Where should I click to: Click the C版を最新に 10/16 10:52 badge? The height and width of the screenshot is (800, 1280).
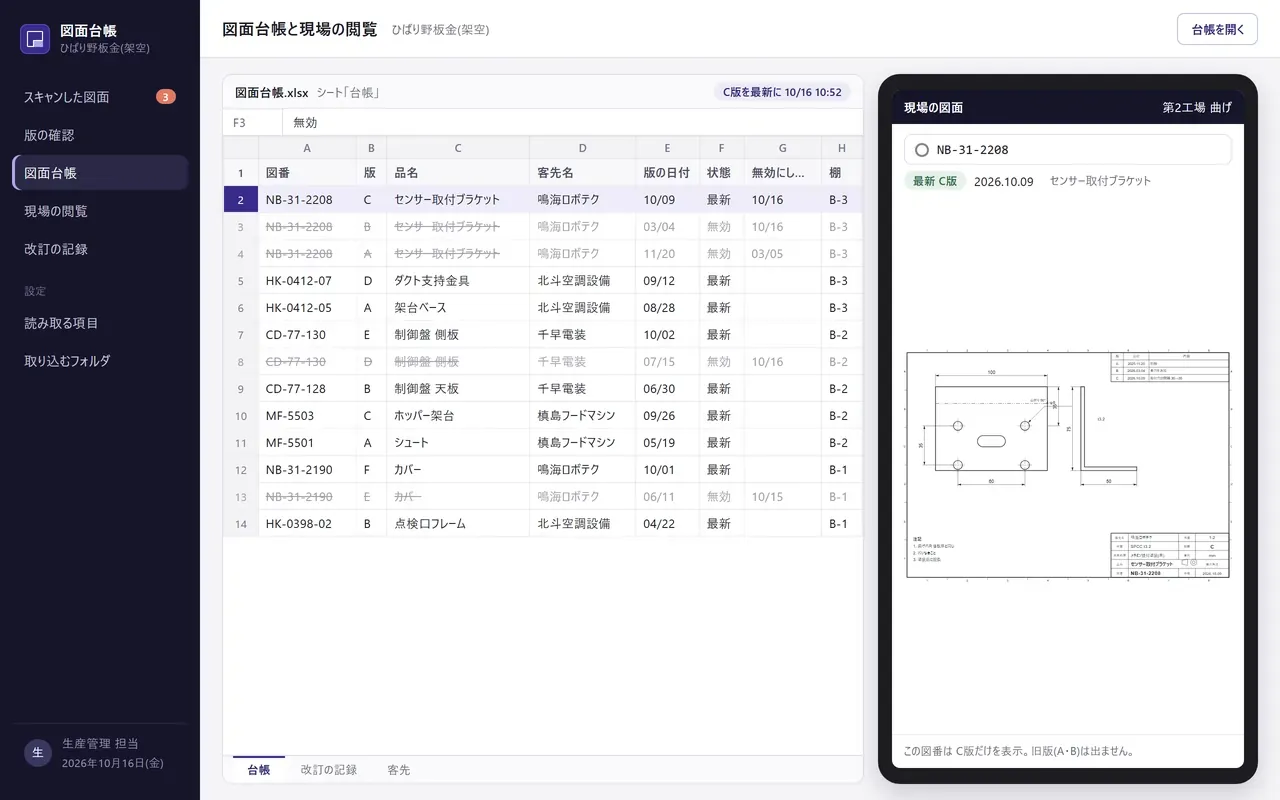pyautogui.click(x=781, y=92)
